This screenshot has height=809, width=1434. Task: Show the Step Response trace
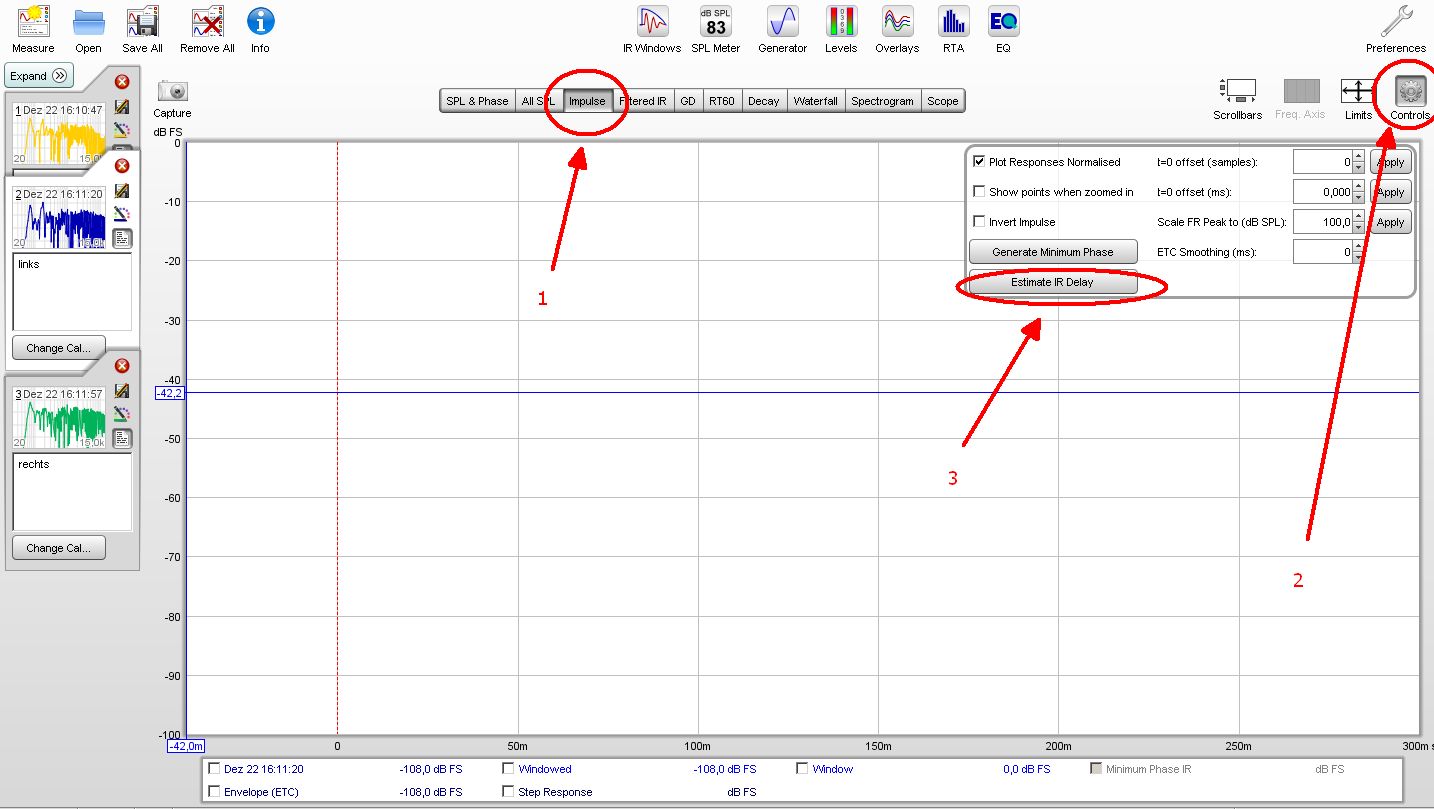tap(508, 792)
